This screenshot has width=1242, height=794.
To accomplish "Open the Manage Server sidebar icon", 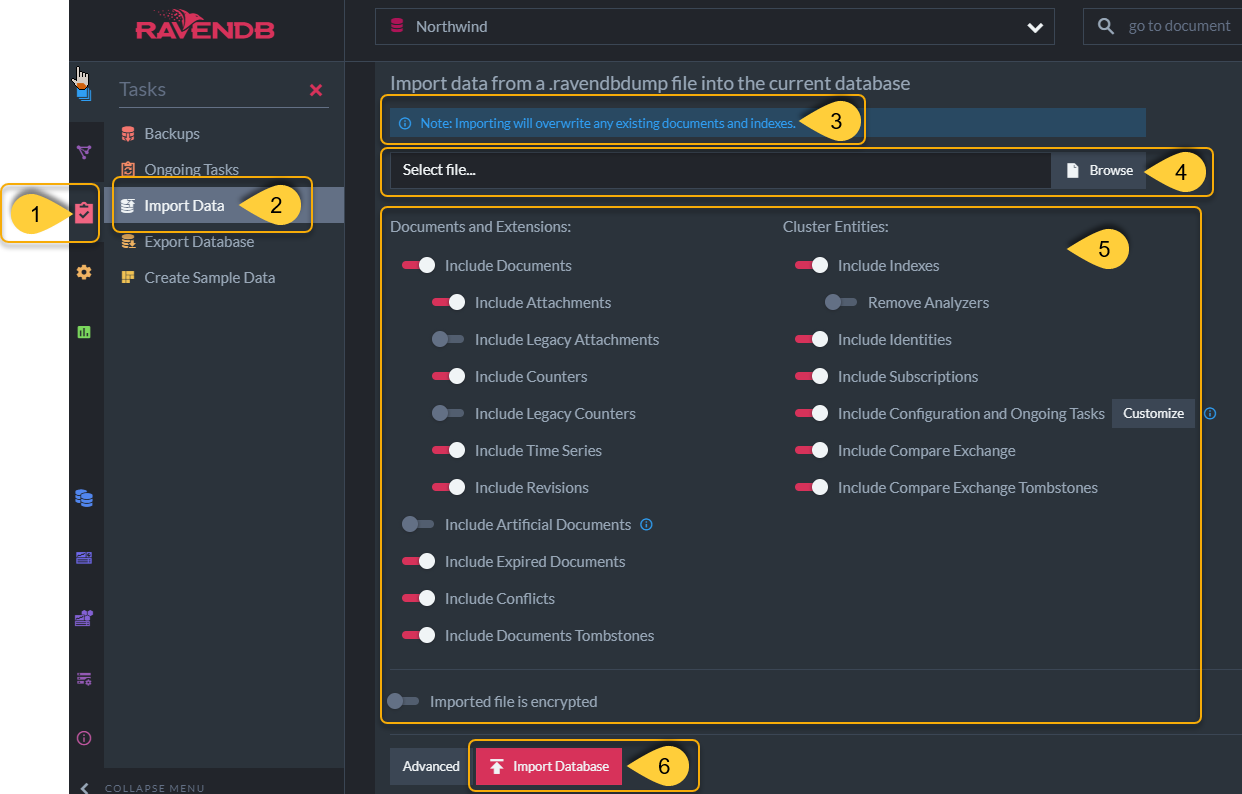I will (84, 558).
